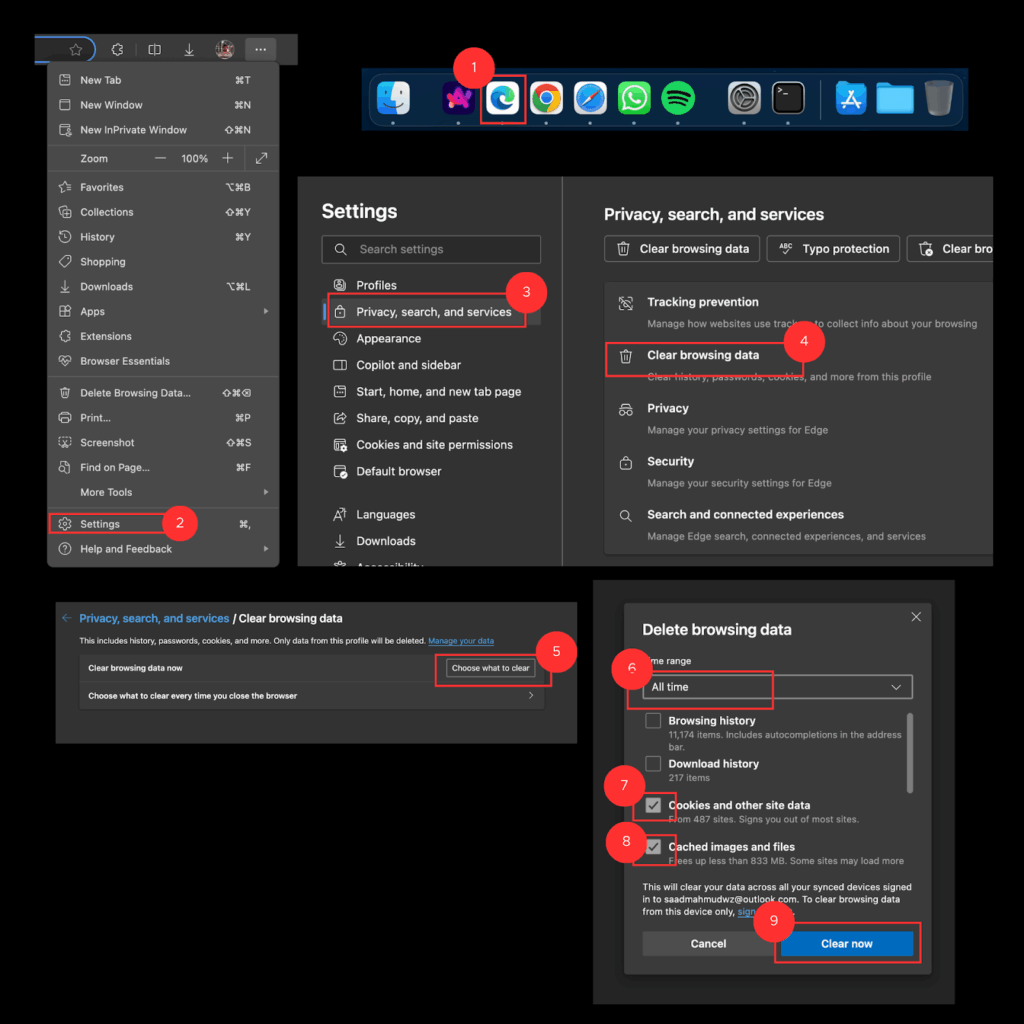Screen dimensions: 1024x1024
Task: Click the Search settings field
Action: 431,249
